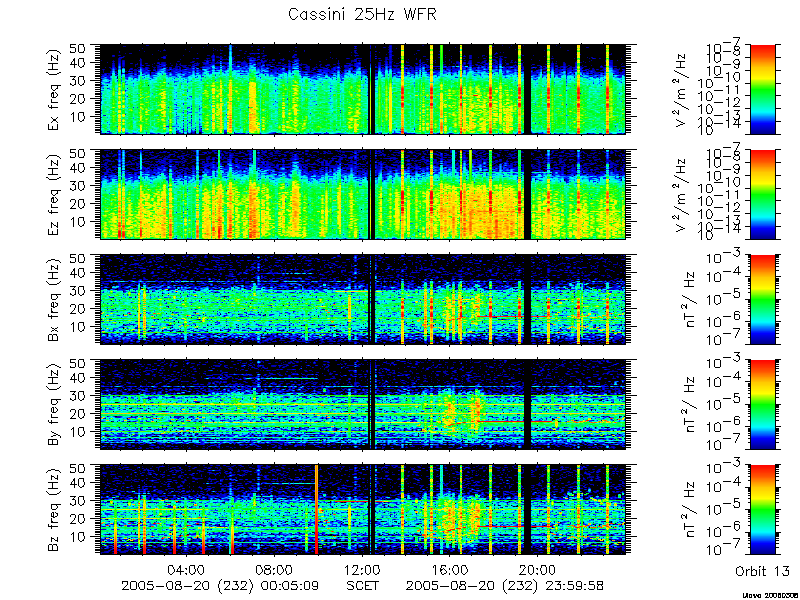The image size is (800, 600).
Task: Select the "Ex freq (Hz)" axis label
Action: point(55,89)
